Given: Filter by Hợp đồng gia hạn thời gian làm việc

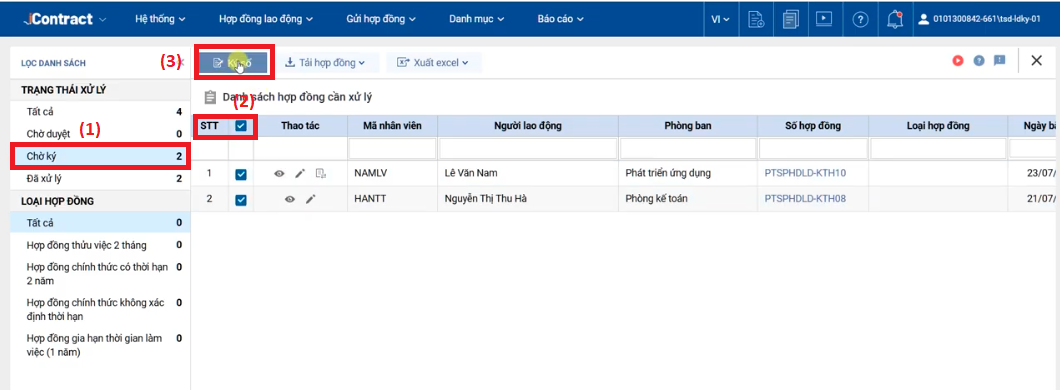Looking at the screenshot, I should [x=100, y=345].
